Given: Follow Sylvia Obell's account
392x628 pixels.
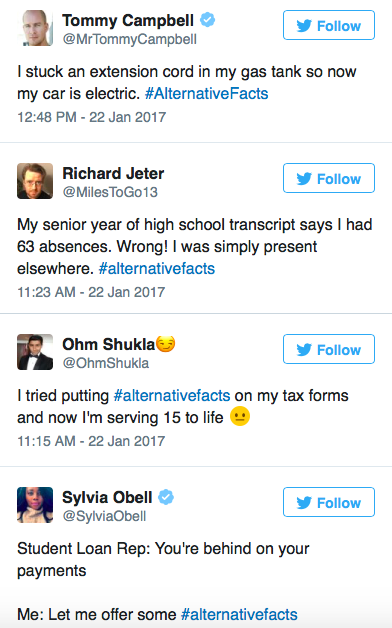Looking at the screenshot, I should click(x=329, y=502).
